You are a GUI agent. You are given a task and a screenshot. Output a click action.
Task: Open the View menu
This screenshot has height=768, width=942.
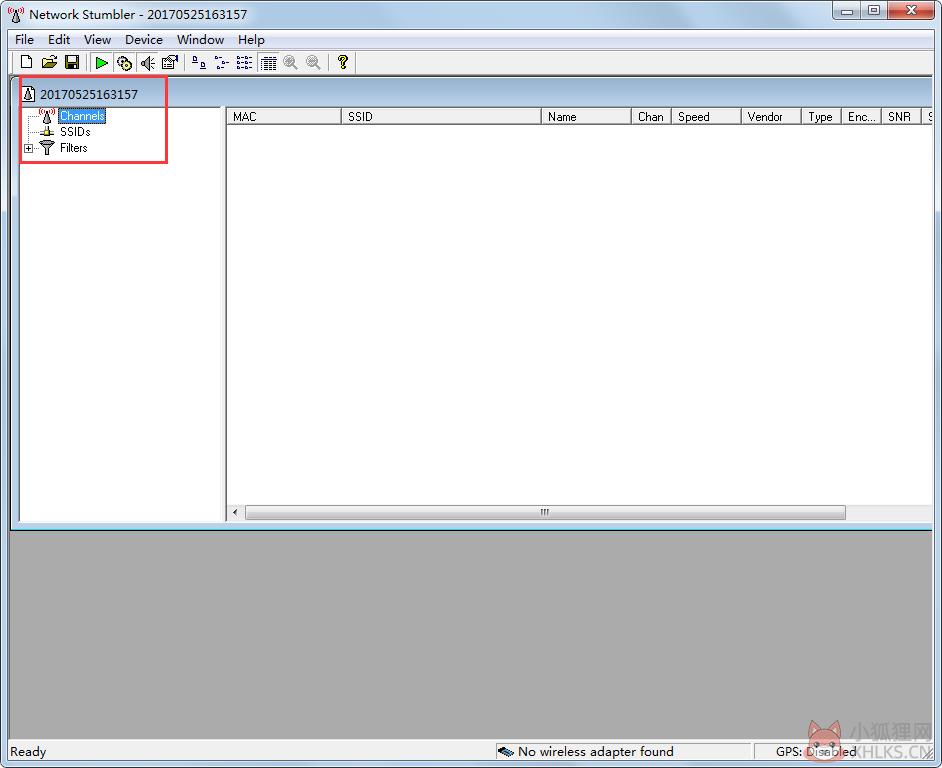coord(97,40)
